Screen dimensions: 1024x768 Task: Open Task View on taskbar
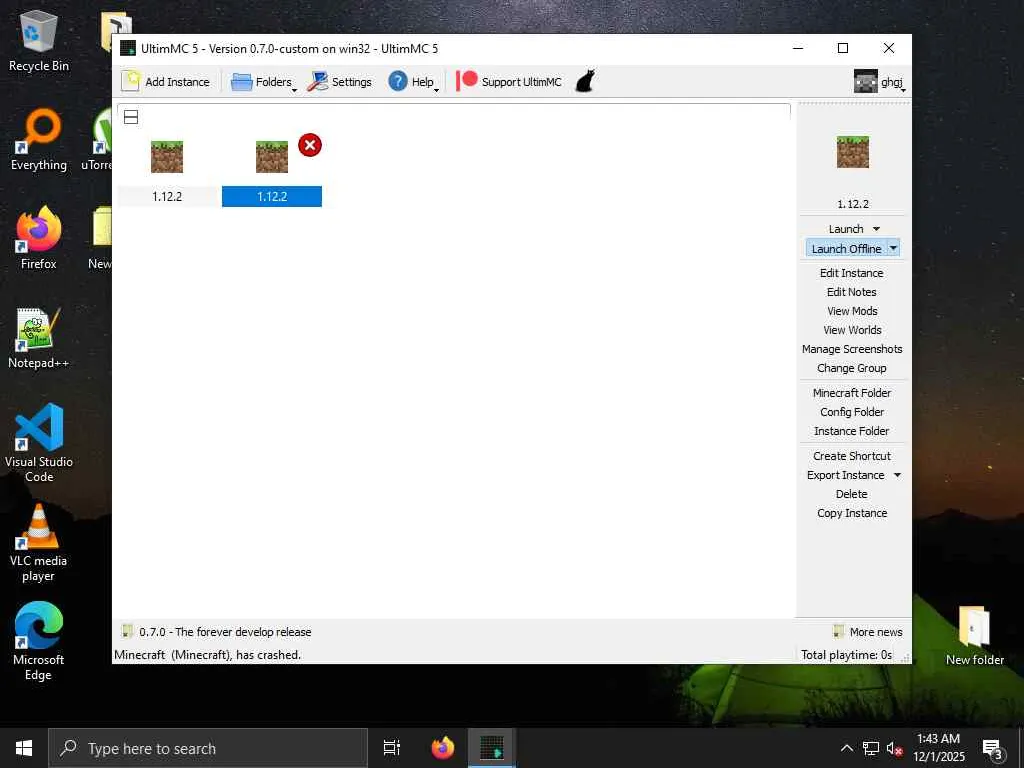(x=392, y=748)
